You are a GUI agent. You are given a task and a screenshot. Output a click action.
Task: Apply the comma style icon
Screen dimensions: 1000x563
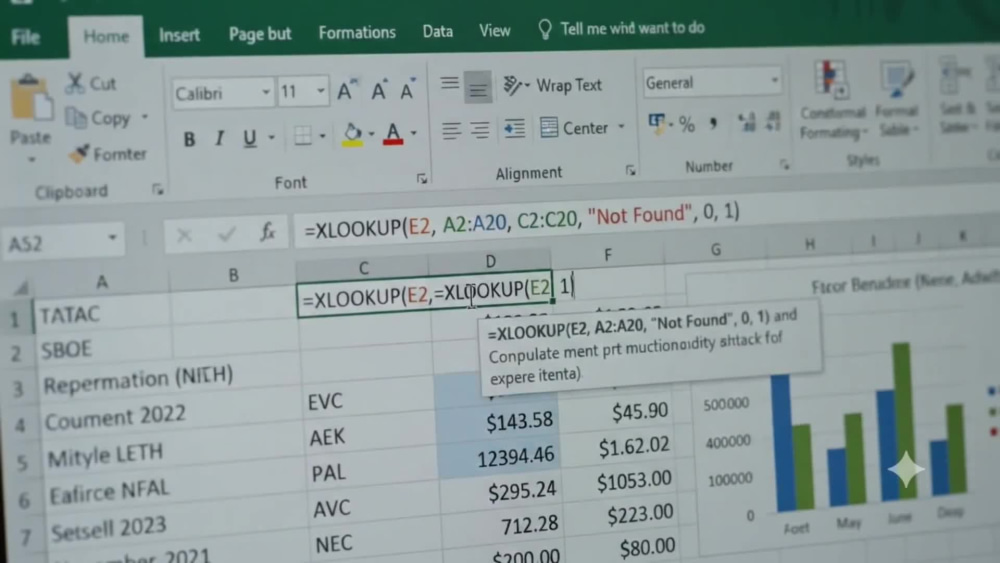point(714,122)
